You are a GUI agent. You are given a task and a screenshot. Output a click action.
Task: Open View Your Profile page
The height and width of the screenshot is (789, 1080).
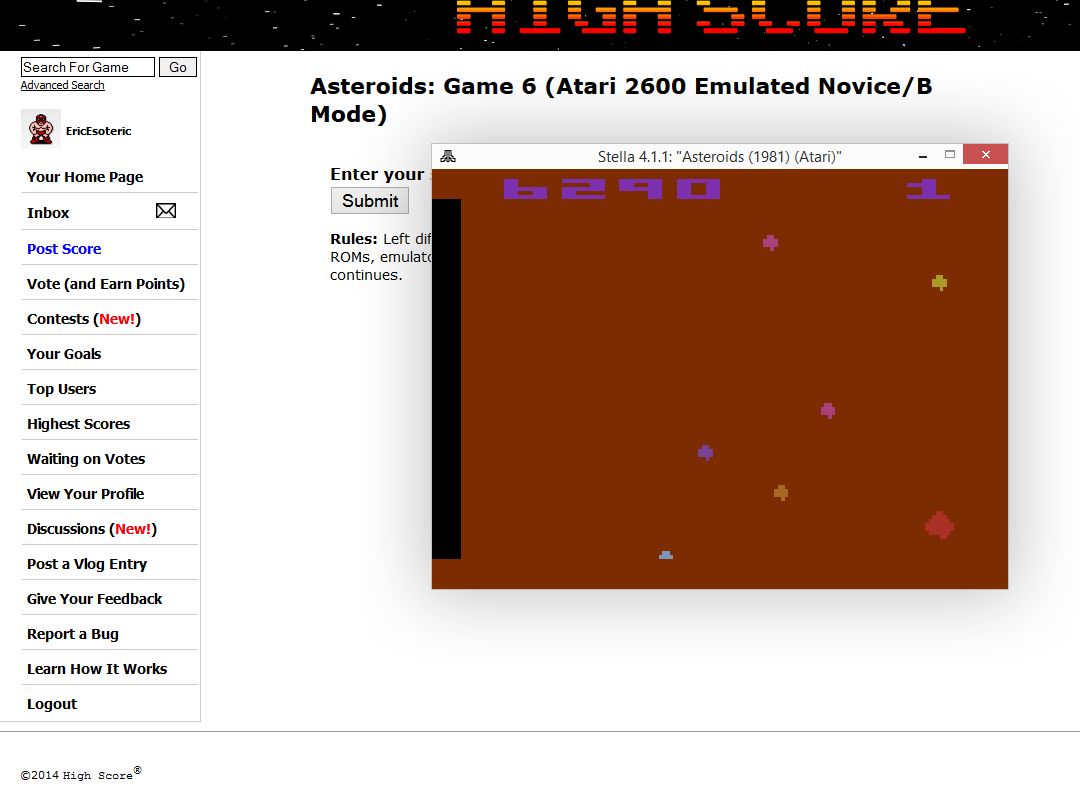click(x=85, y=494)
